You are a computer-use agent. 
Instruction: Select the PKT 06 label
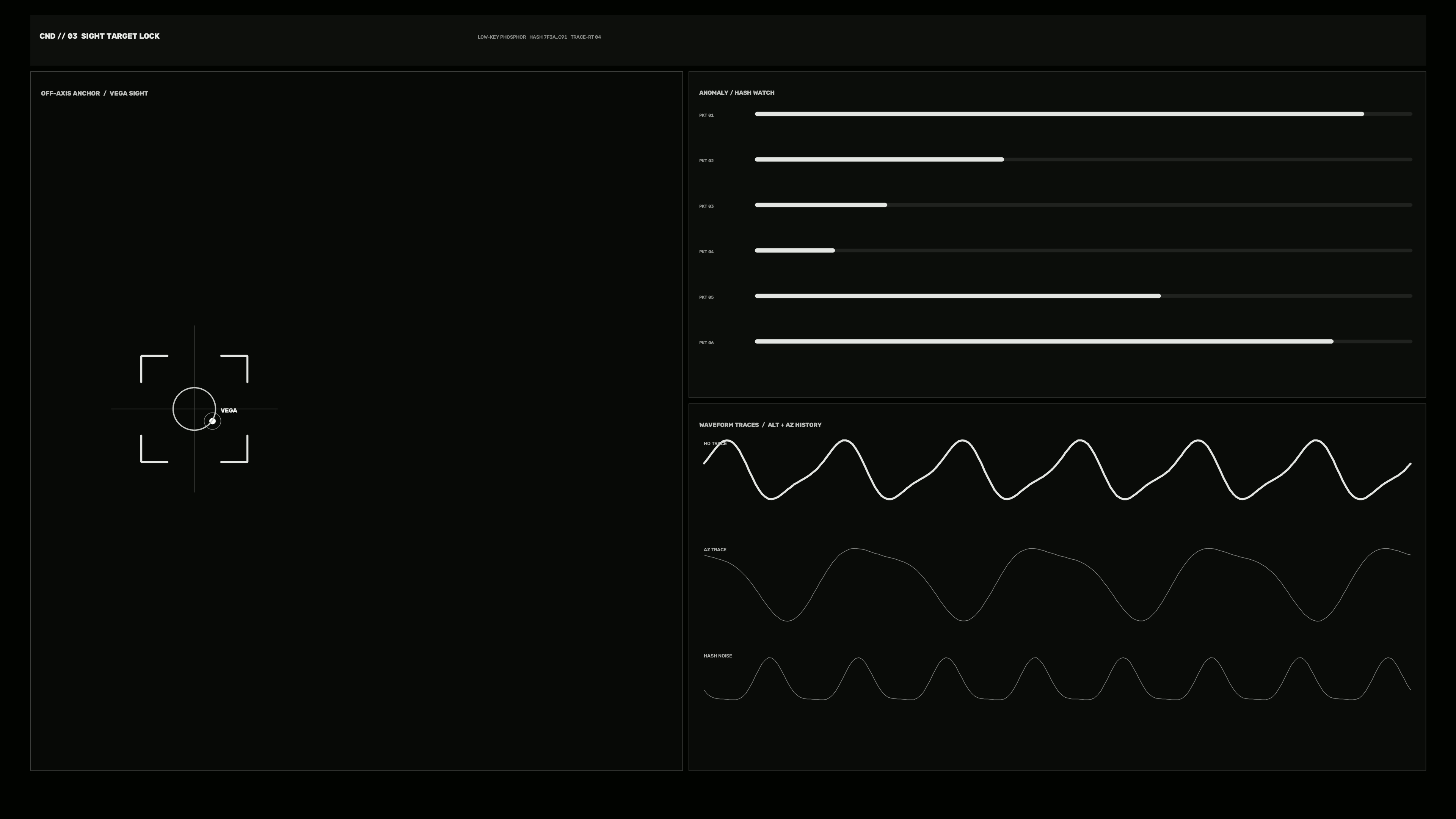point(706,343)
